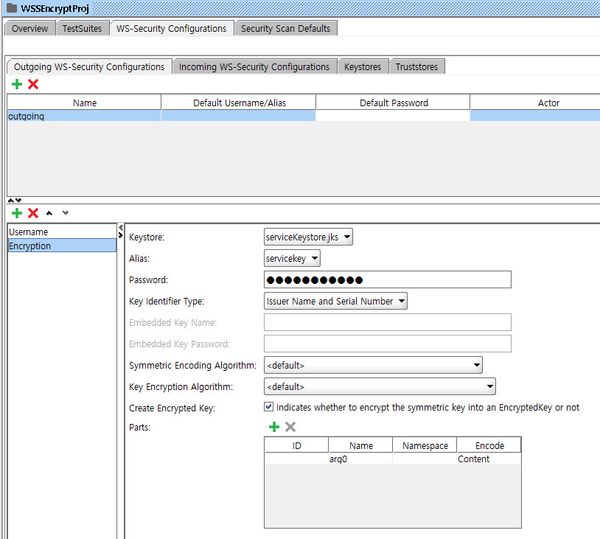Remove the selected WSS entry
Screen dimensions: 600x539
point(33,213)
